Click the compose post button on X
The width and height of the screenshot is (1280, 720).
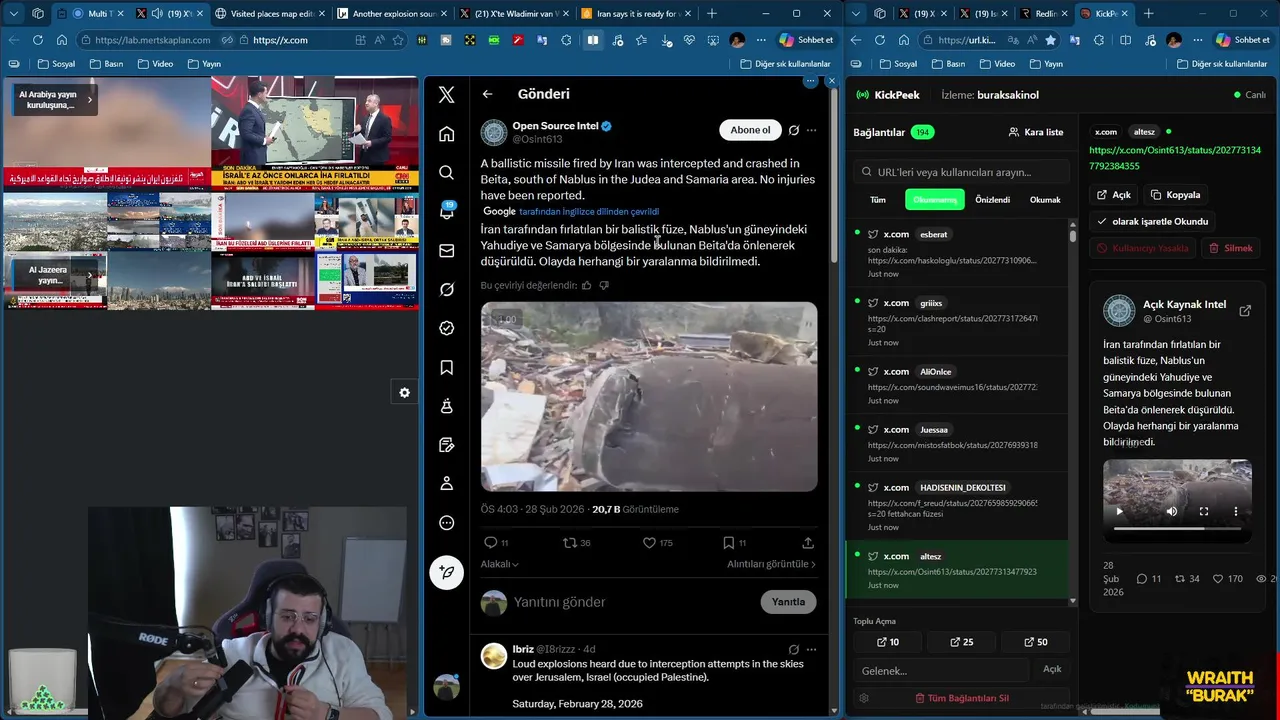[447, 572]
